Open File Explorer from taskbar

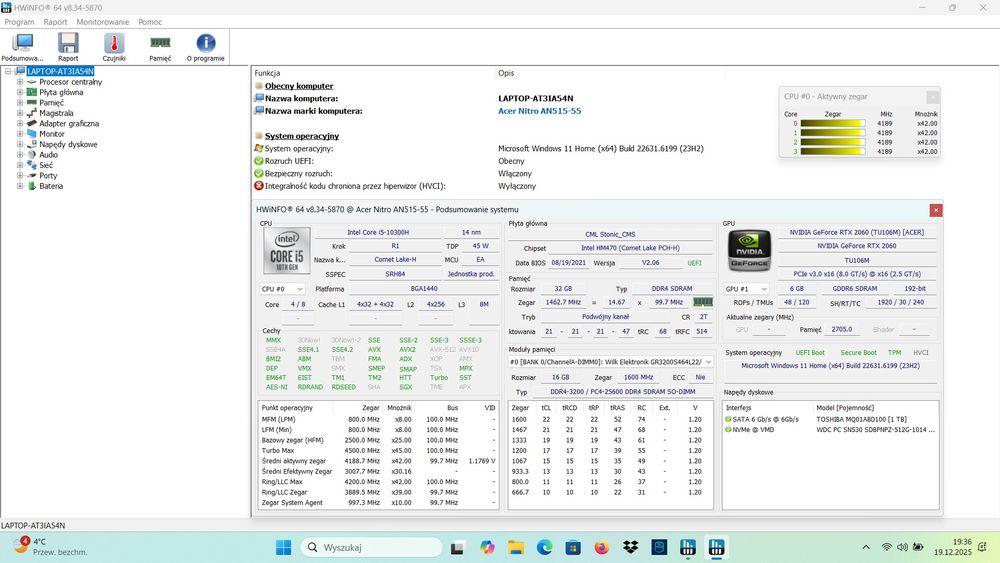pos(516,547)
